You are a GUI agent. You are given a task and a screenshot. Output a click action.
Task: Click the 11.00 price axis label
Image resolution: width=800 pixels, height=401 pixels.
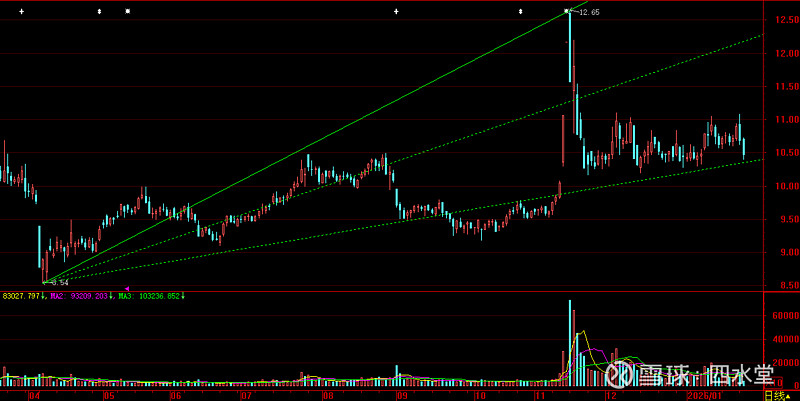786,119
